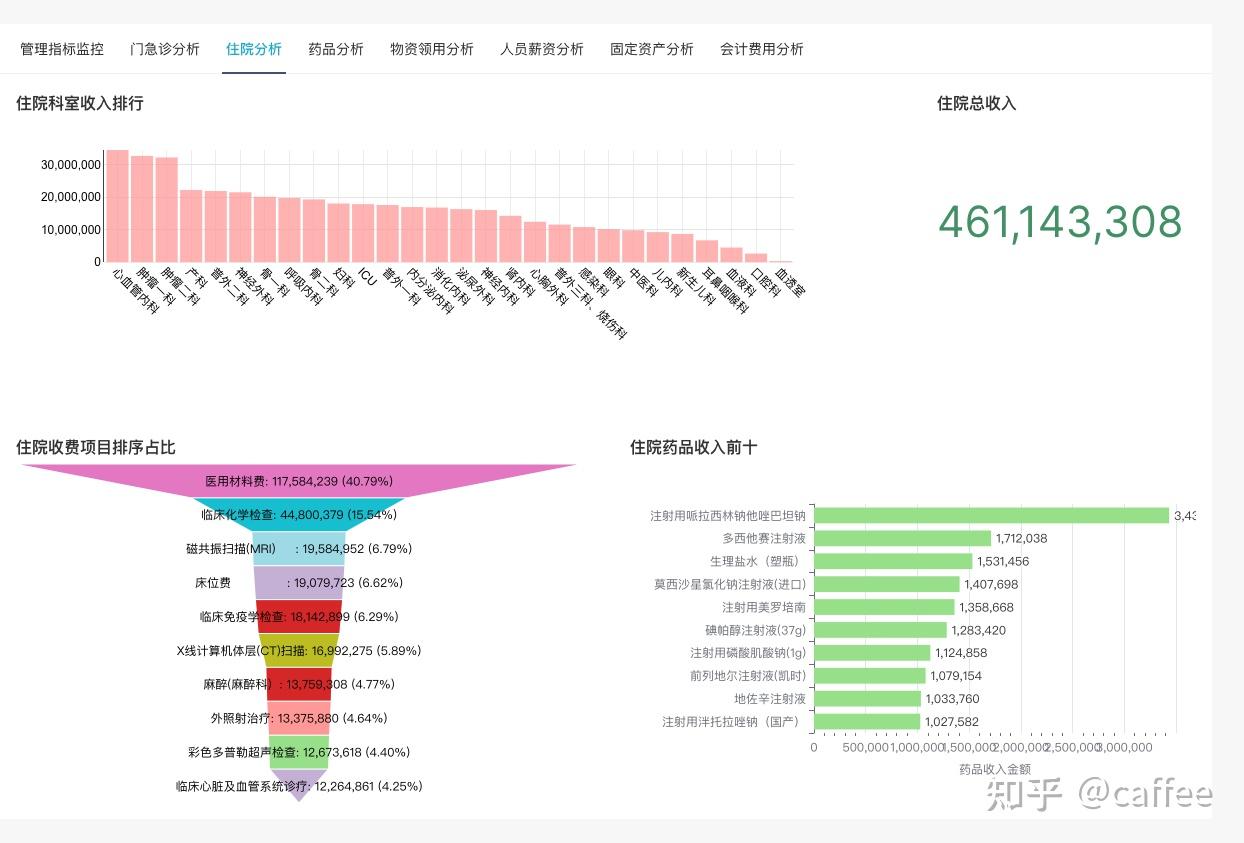Open the 会计费用分析 tab

tap(761, 48)
